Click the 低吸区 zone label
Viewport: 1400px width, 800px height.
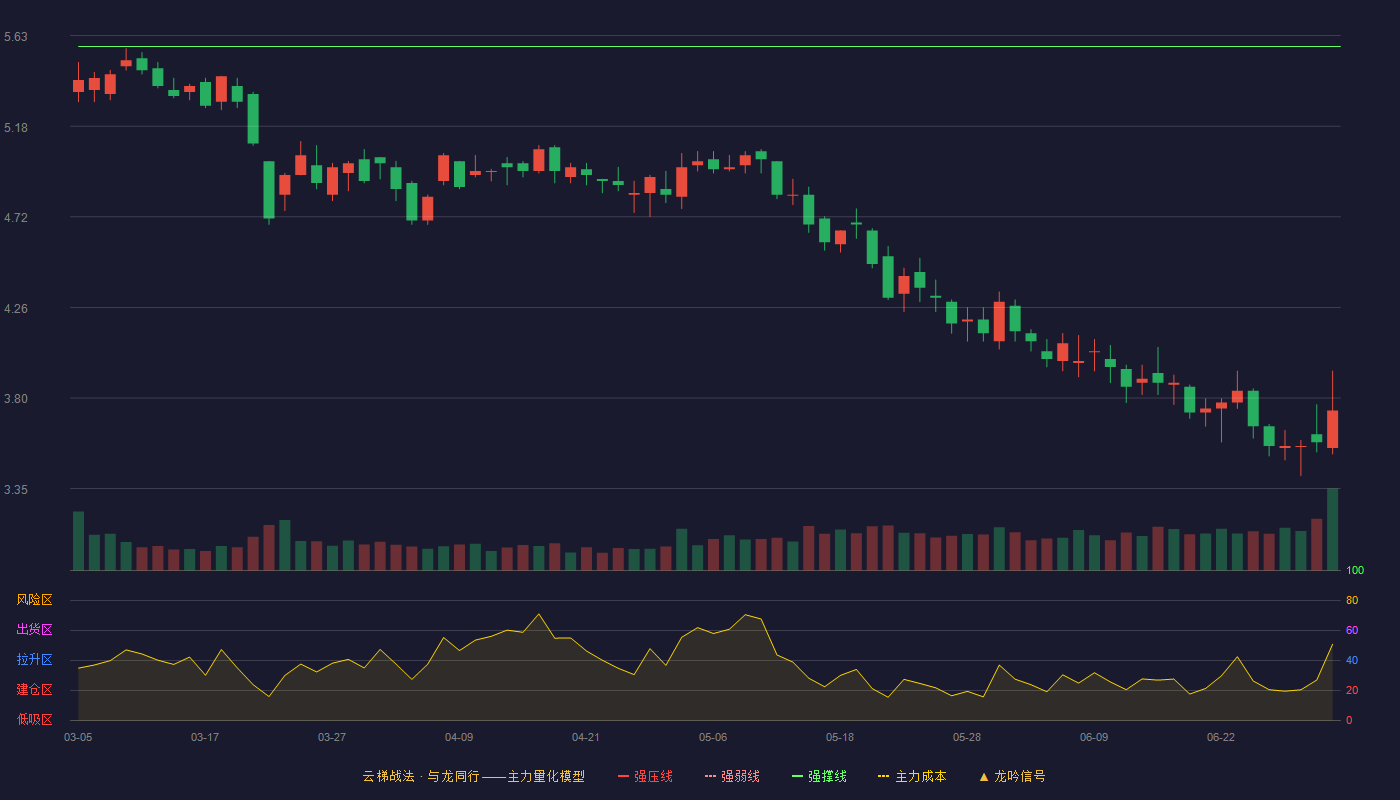coord(34,719)
